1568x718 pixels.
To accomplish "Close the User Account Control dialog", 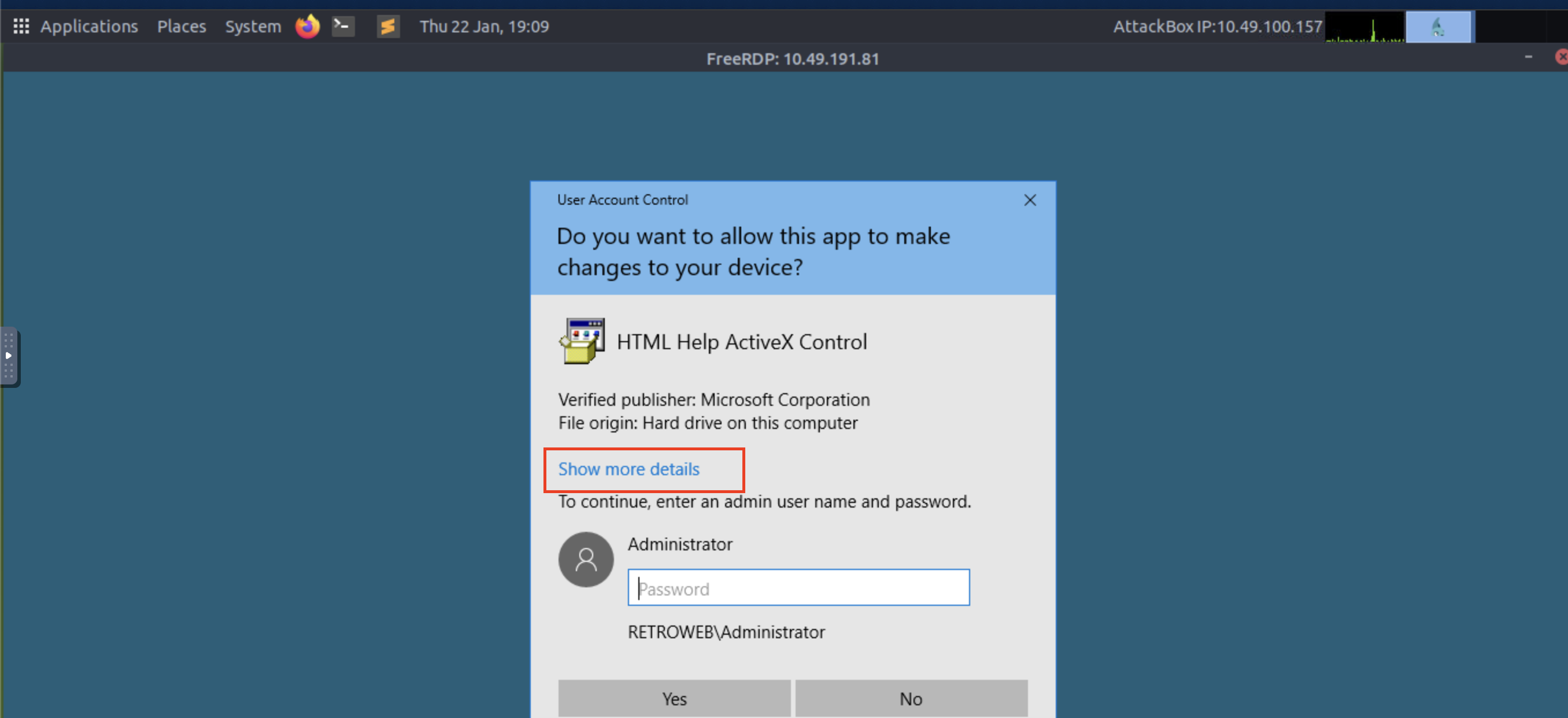I will pyautogui.click(x=1029, y=200).
